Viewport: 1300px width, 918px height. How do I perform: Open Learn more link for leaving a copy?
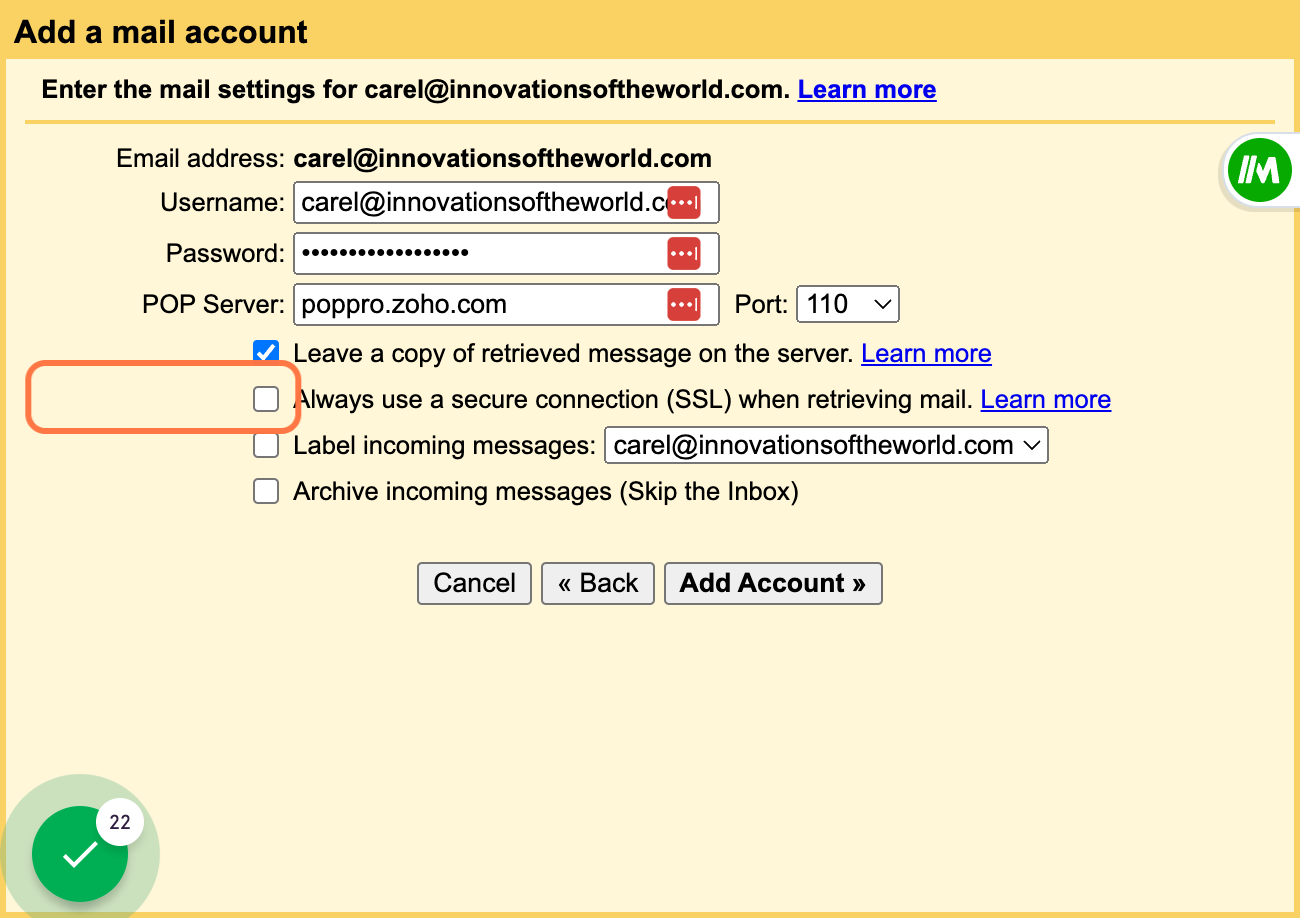pyautogui.click(x=926, y=353)
